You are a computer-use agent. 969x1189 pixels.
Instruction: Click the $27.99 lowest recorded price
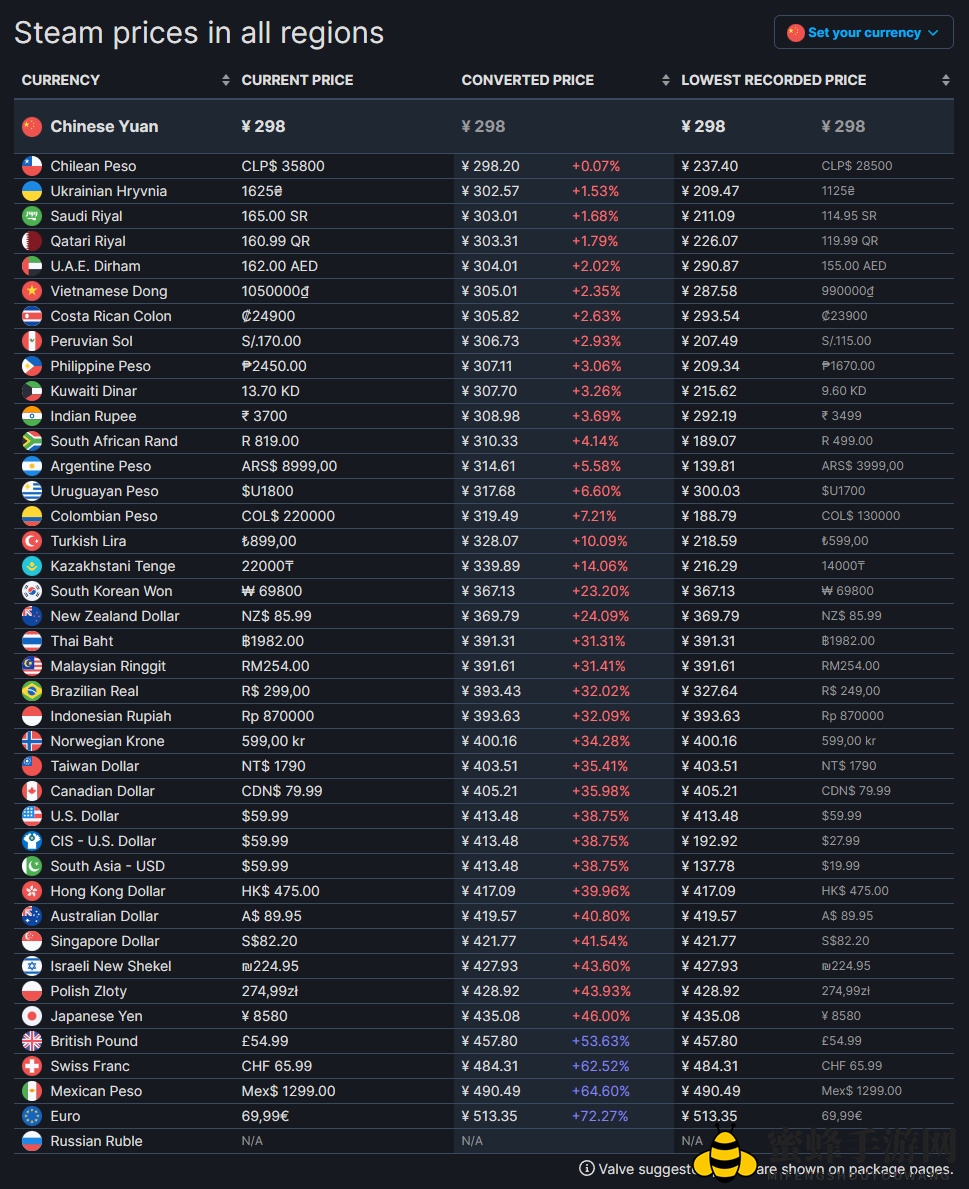(x=841, y=841)
